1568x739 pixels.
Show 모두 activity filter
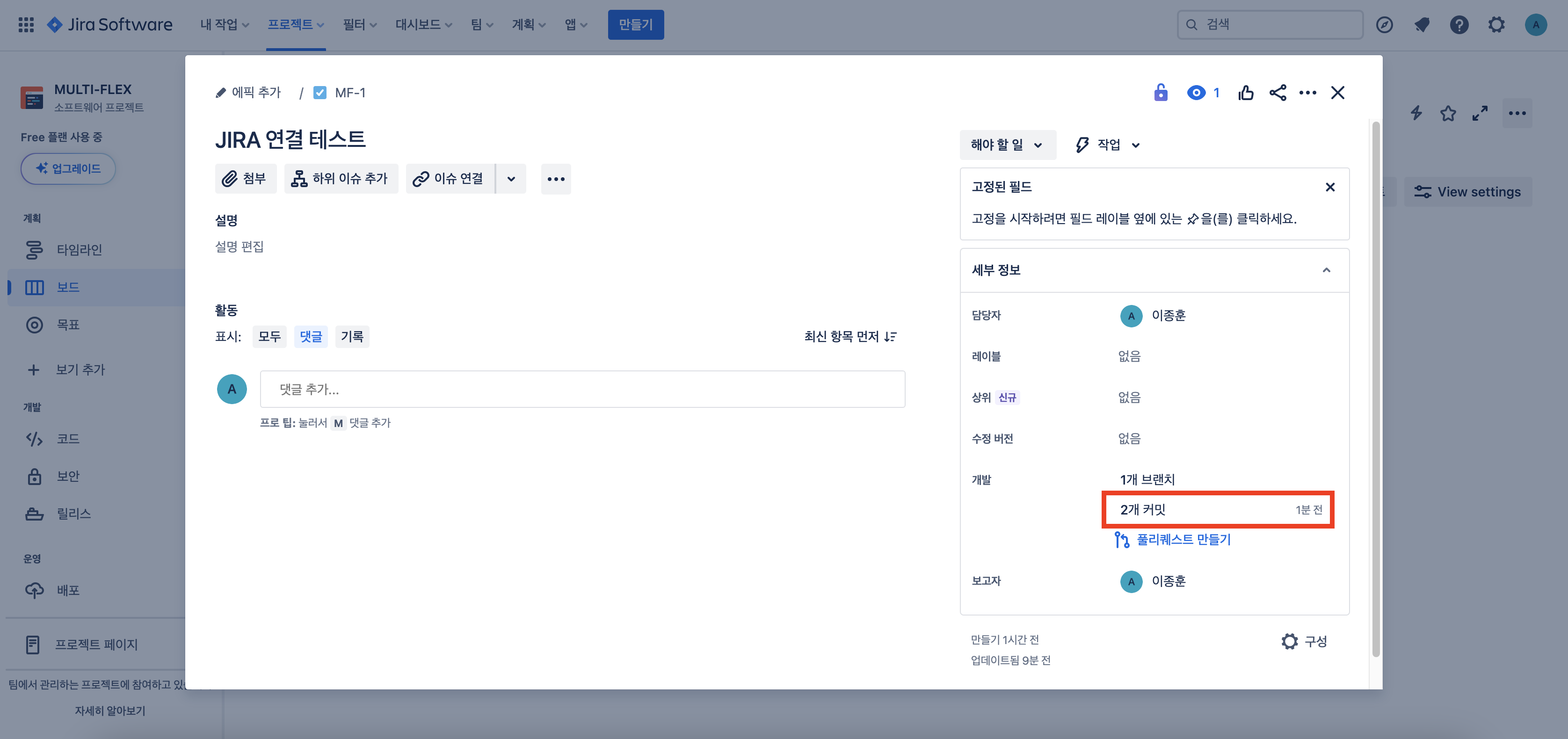269,337
